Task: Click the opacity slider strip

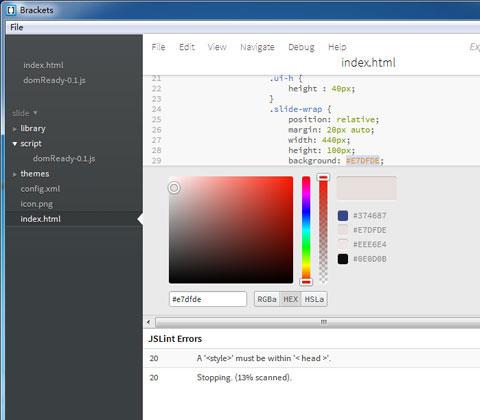Action: click(323, 230)
